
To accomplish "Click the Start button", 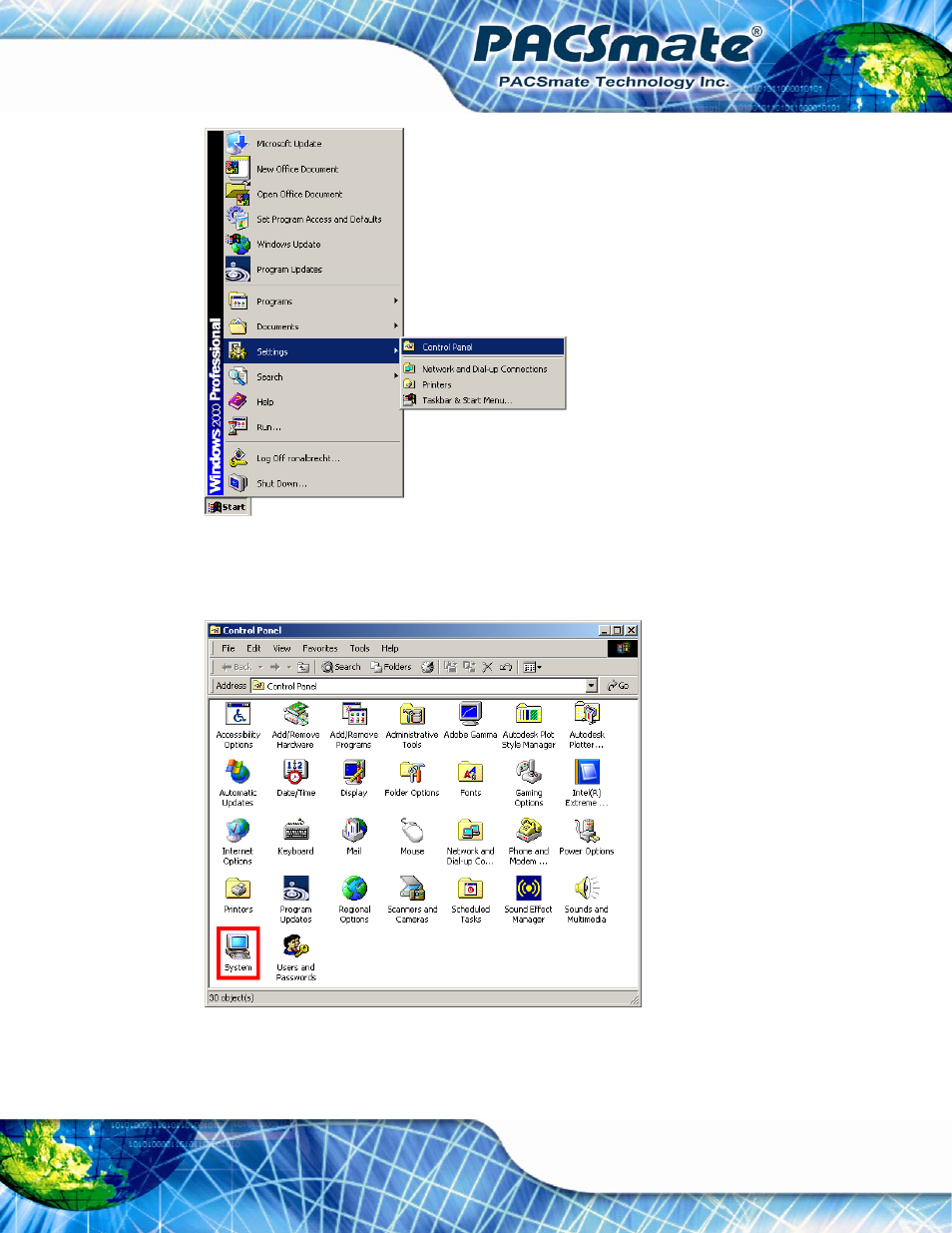I will (x=229, y=506).
